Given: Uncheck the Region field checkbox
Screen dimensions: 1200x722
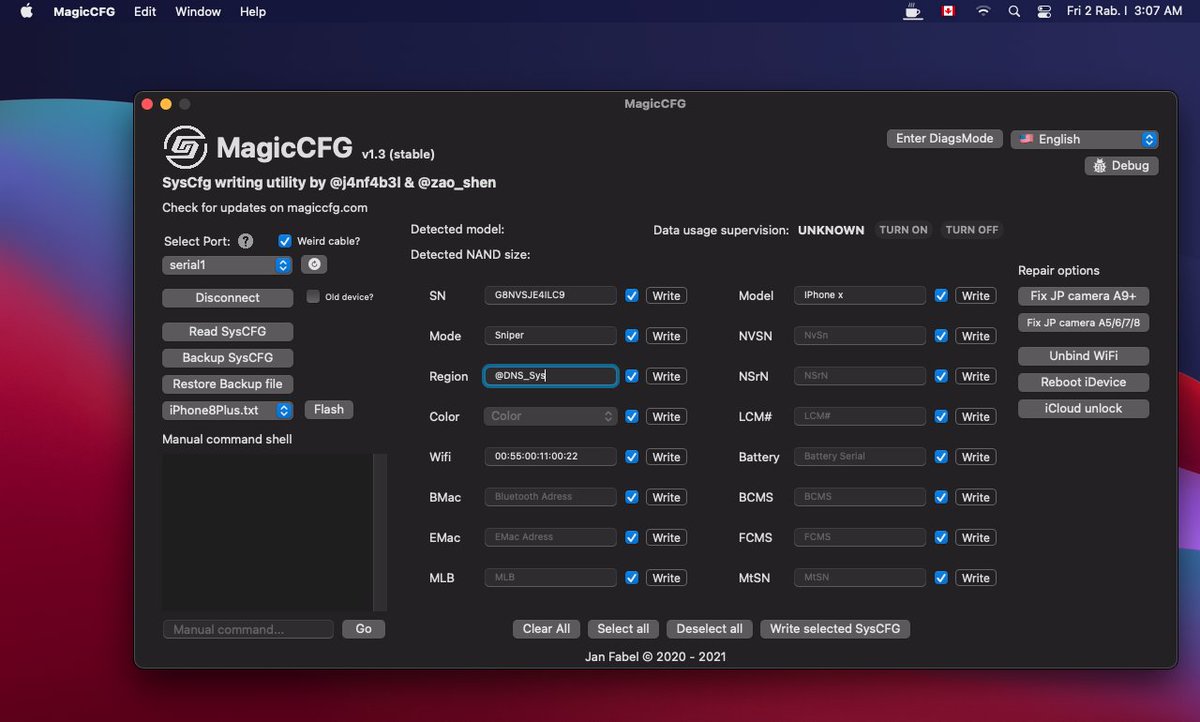Looking at the screenshot, I should (x=632, y=376).
